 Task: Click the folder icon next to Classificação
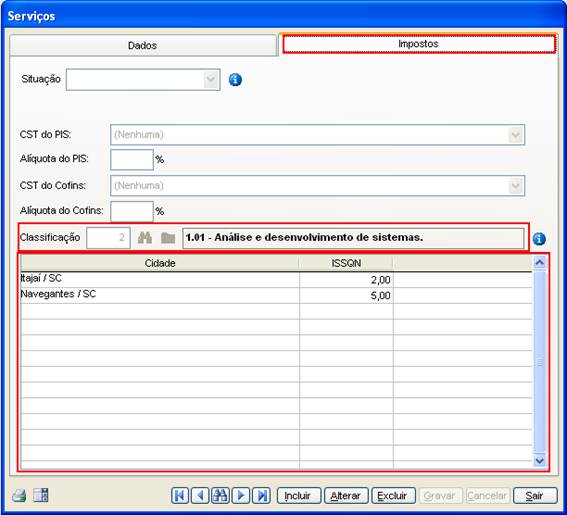coord(168,238)
